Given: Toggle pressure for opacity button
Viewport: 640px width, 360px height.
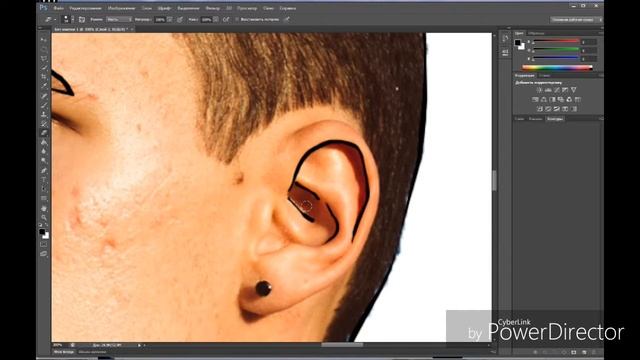Looking at the screenshot, I should click(x=180, y=19).
